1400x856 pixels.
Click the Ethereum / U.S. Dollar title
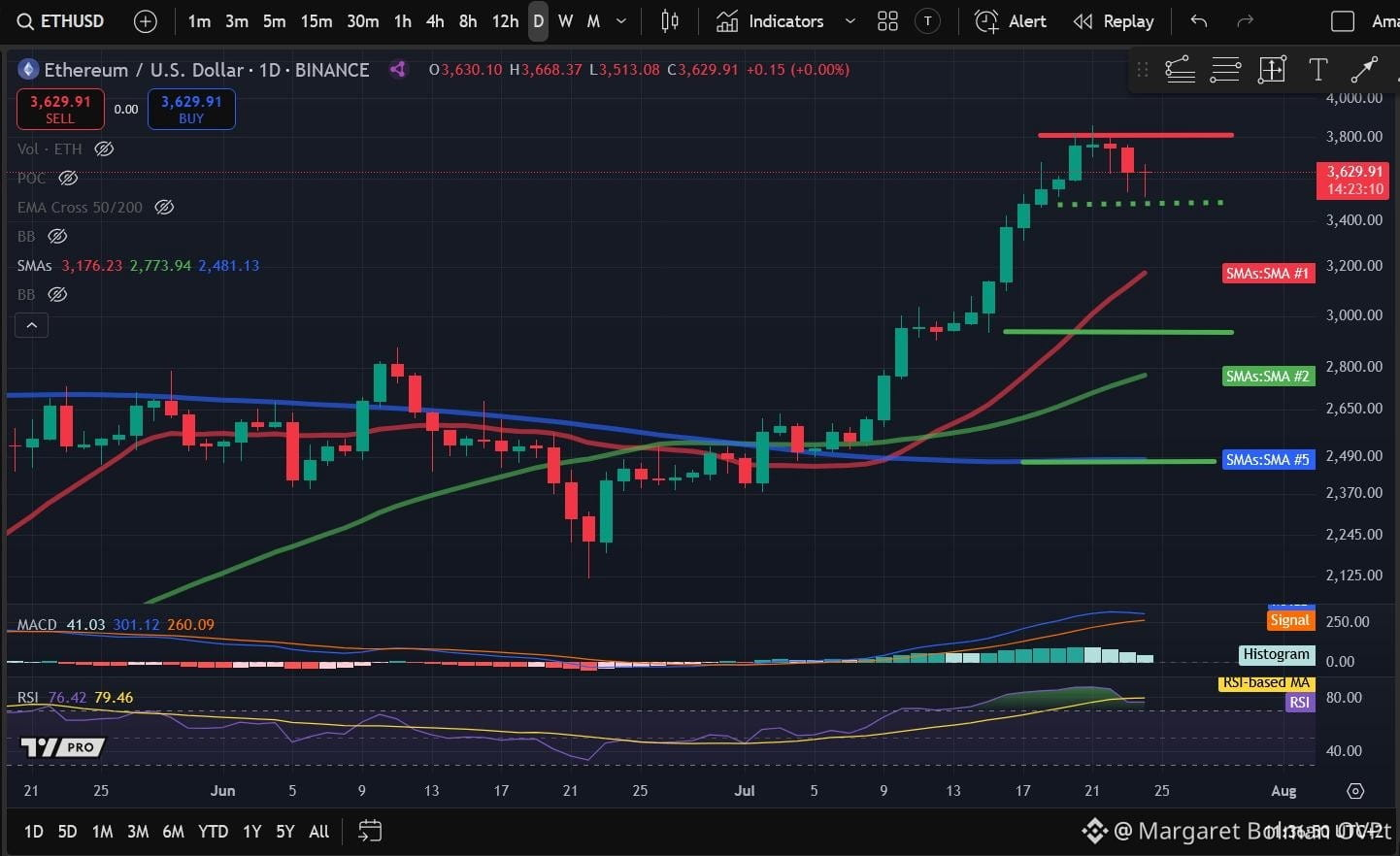tap(144, 70)
